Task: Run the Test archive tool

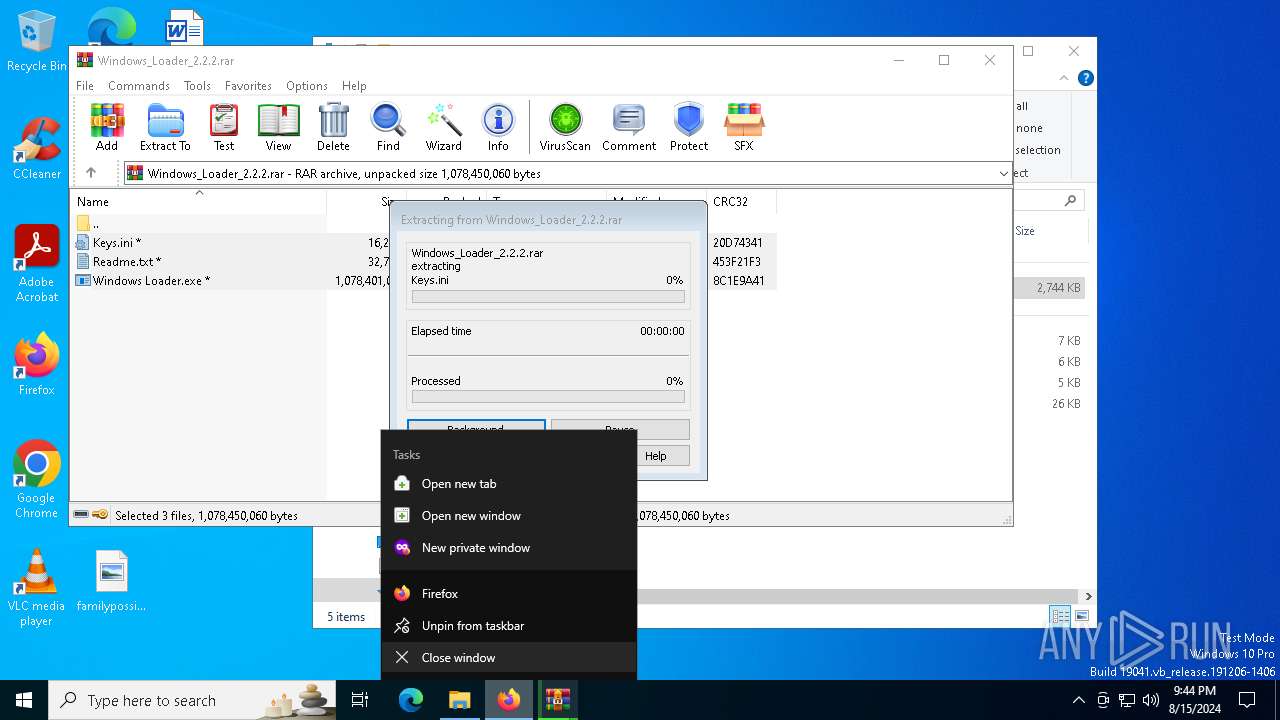Action: pos(224,127)
